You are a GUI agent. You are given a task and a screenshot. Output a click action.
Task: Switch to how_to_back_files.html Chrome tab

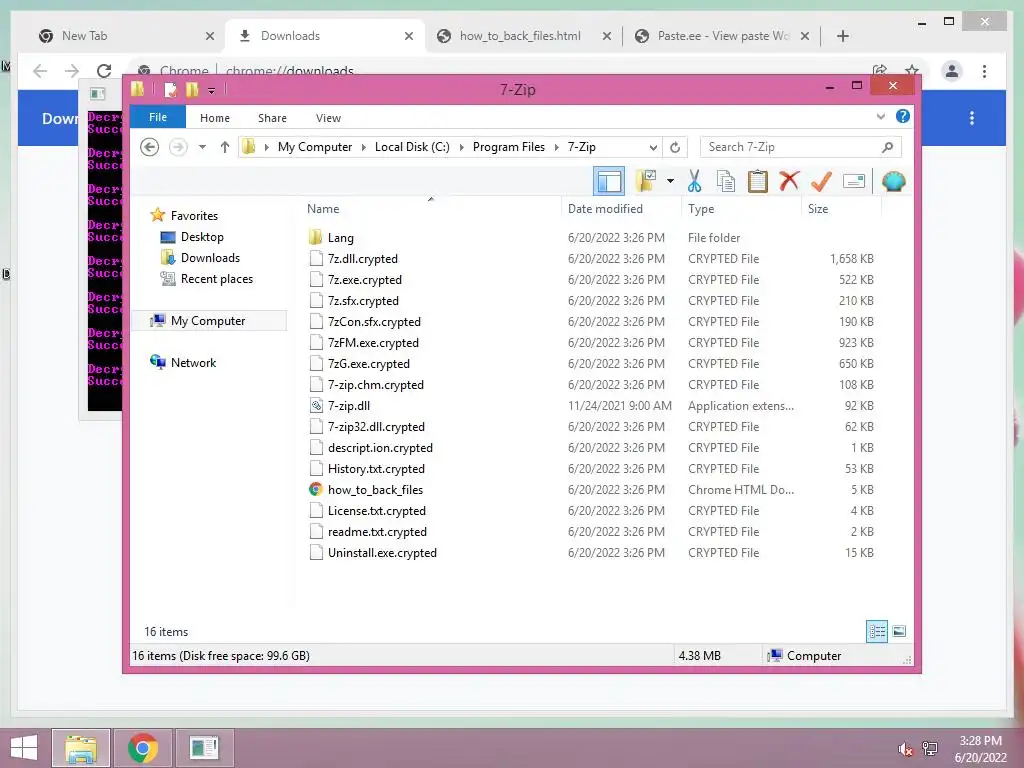[x=522, y=36]
